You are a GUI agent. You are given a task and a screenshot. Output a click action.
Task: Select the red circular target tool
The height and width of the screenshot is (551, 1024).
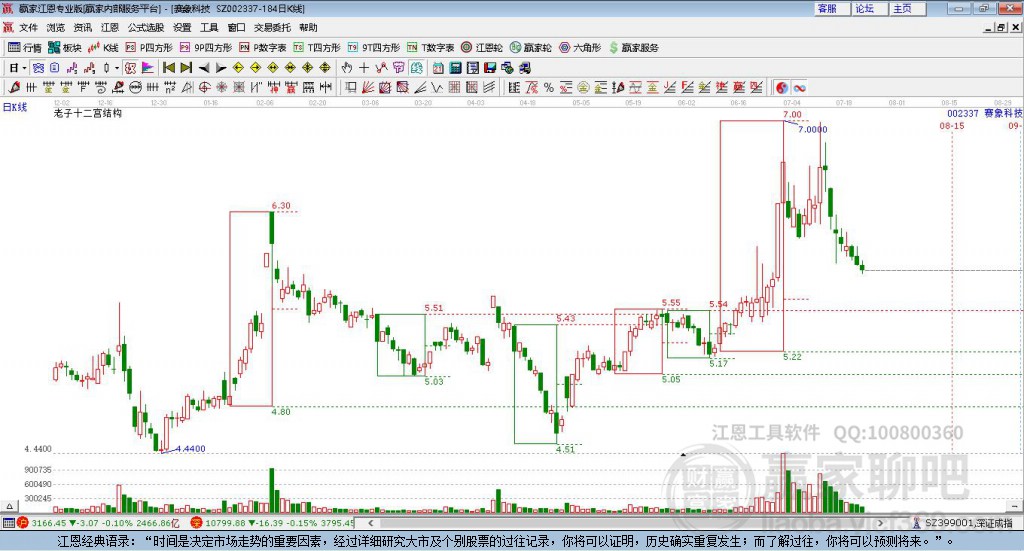(x=204, y=87)
